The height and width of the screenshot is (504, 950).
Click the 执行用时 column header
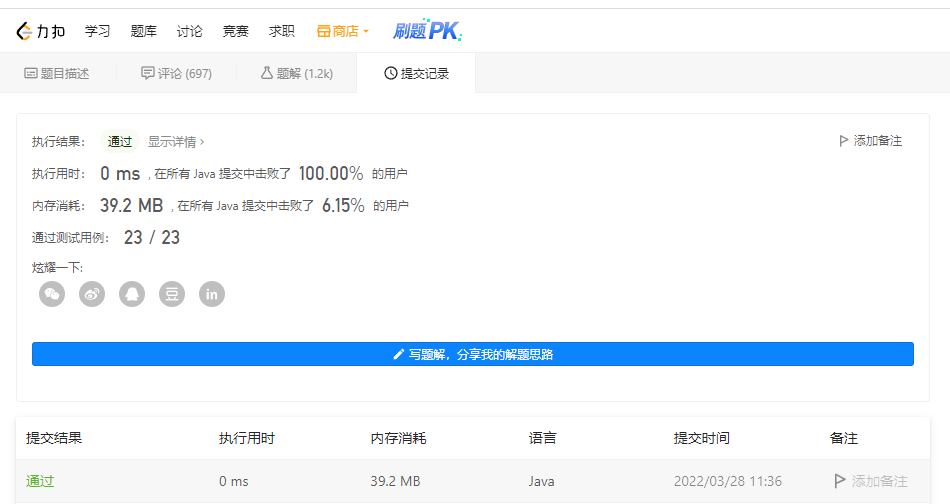tap(247, 438)
